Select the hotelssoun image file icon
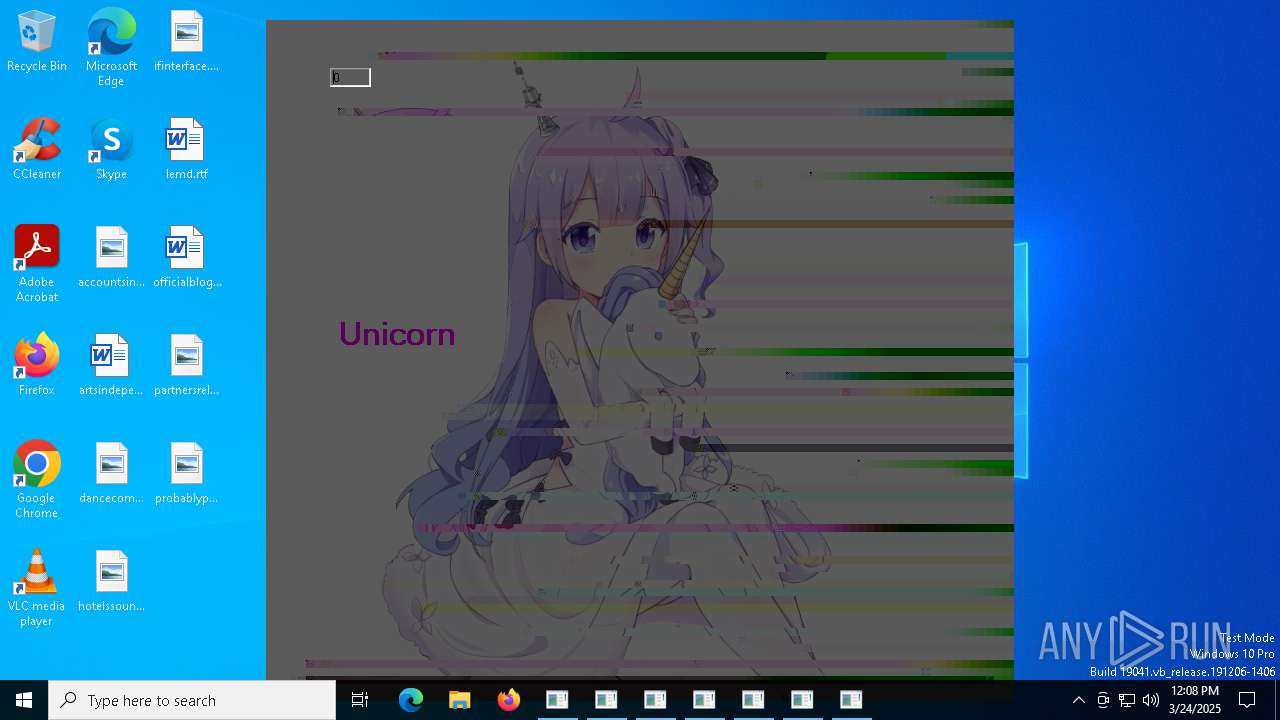The width and height of the screenshot is (1280, 720). (x=111, y=582)
